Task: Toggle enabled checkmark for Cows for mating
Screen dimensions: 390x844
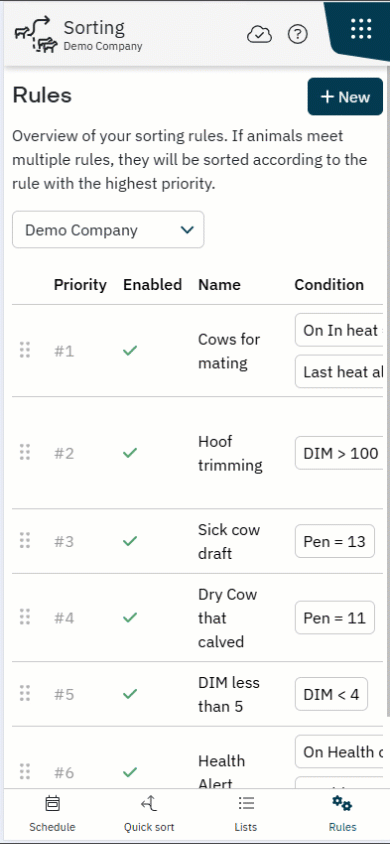Action: [130, 350]
